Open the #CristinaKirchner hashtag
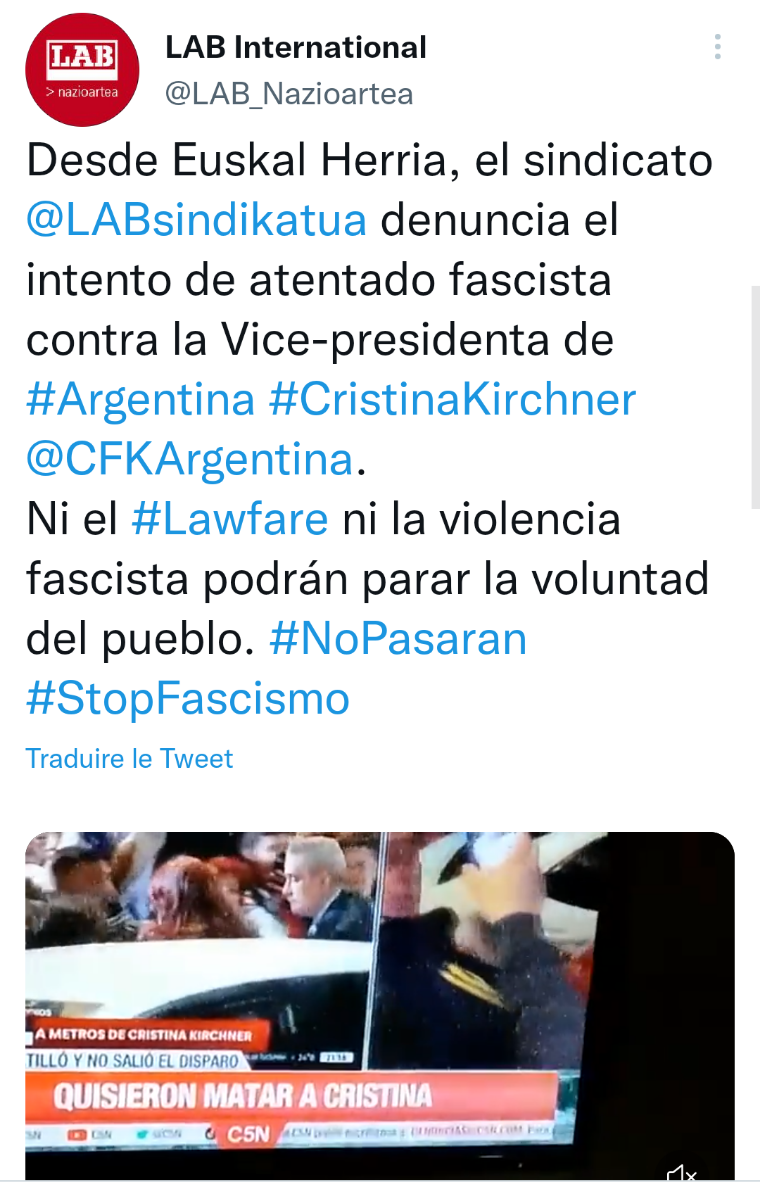 452,400
